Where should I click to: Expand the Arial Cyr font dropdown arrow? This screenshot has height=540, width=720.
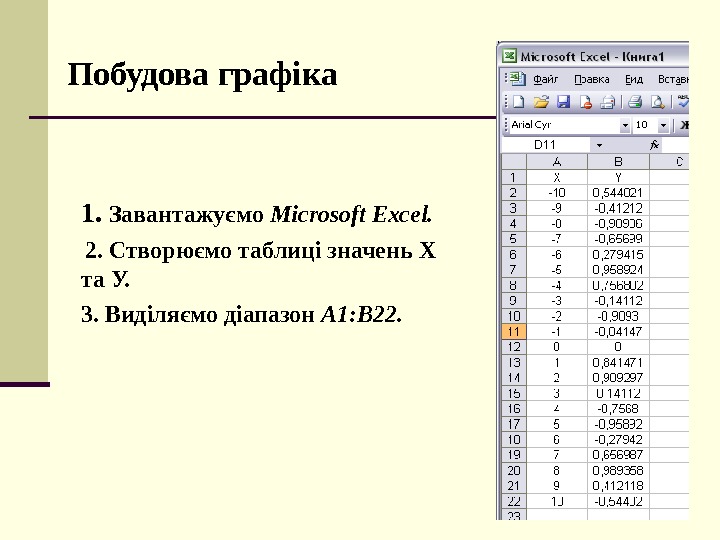coord(624,125)
